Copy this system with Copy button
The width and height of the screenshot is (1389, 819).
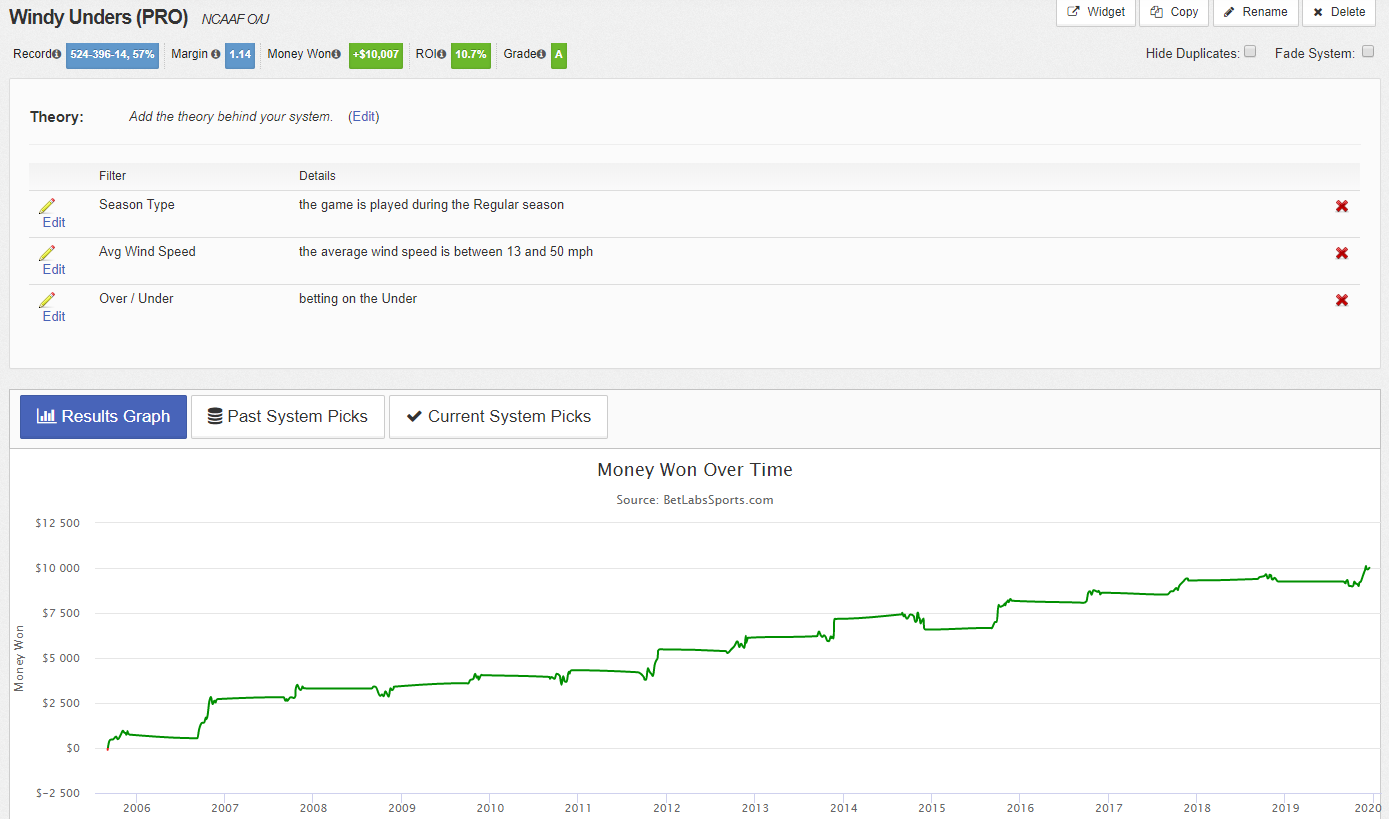pyautogui.click(x=1174, y=12)
